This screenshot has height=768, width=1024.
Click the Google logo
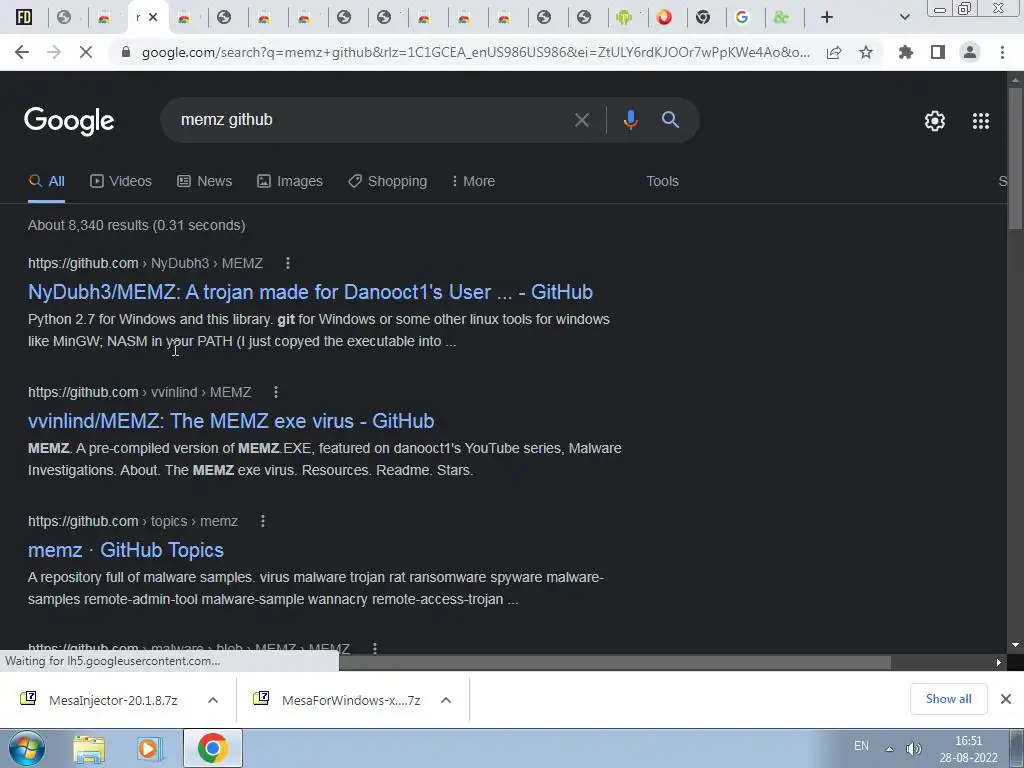pos(69,121)
